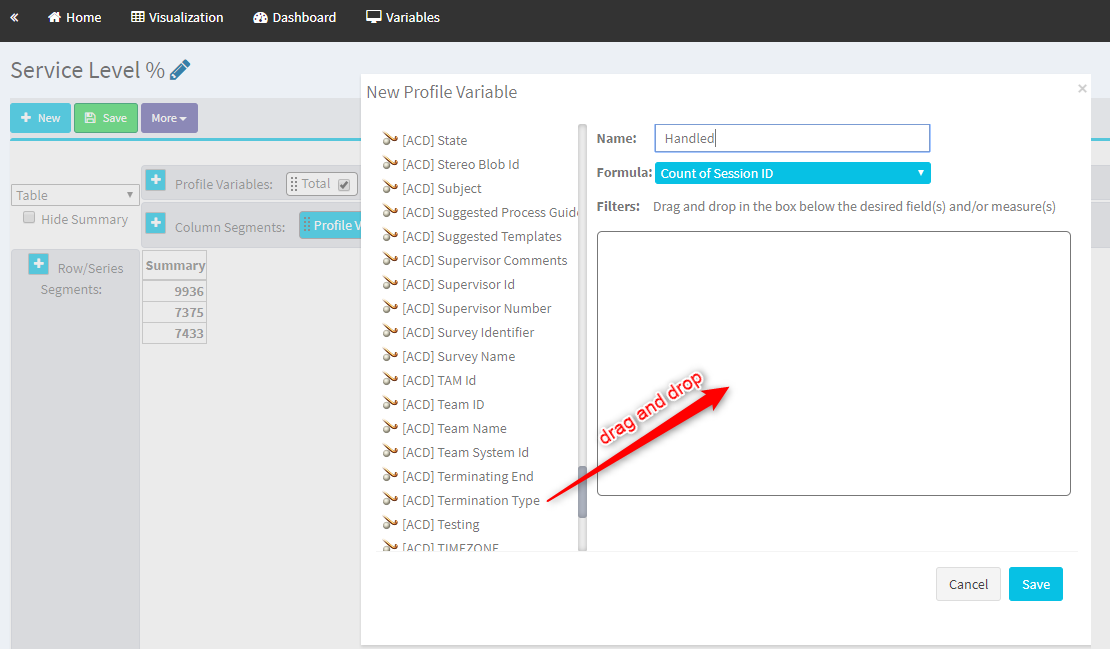The height and width of the screenshot is (649, 1110).
Task: Click the field icon beside [ACD] Testing
Action: [390, 524]
